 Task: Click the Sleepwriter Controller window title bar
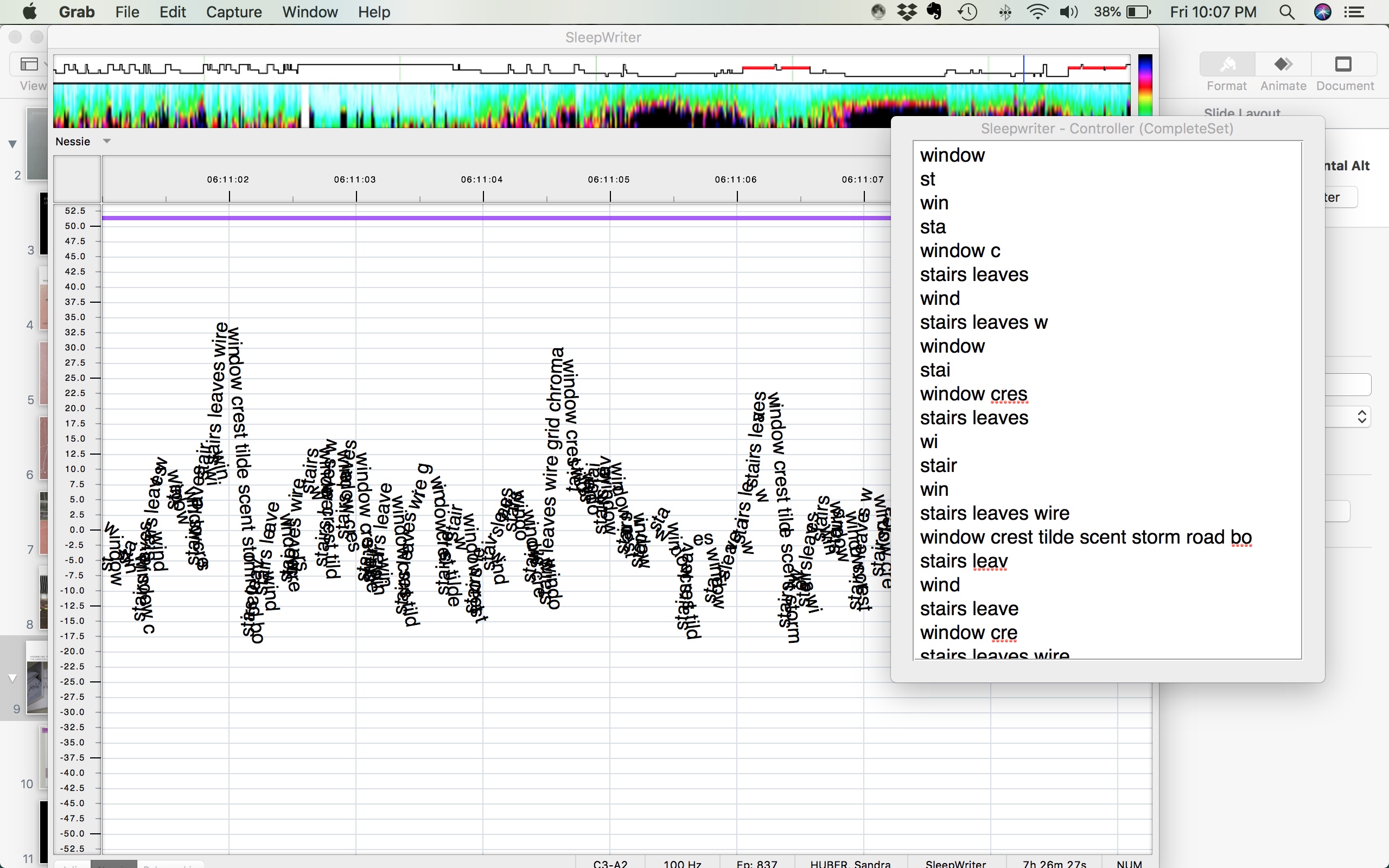1107,129
